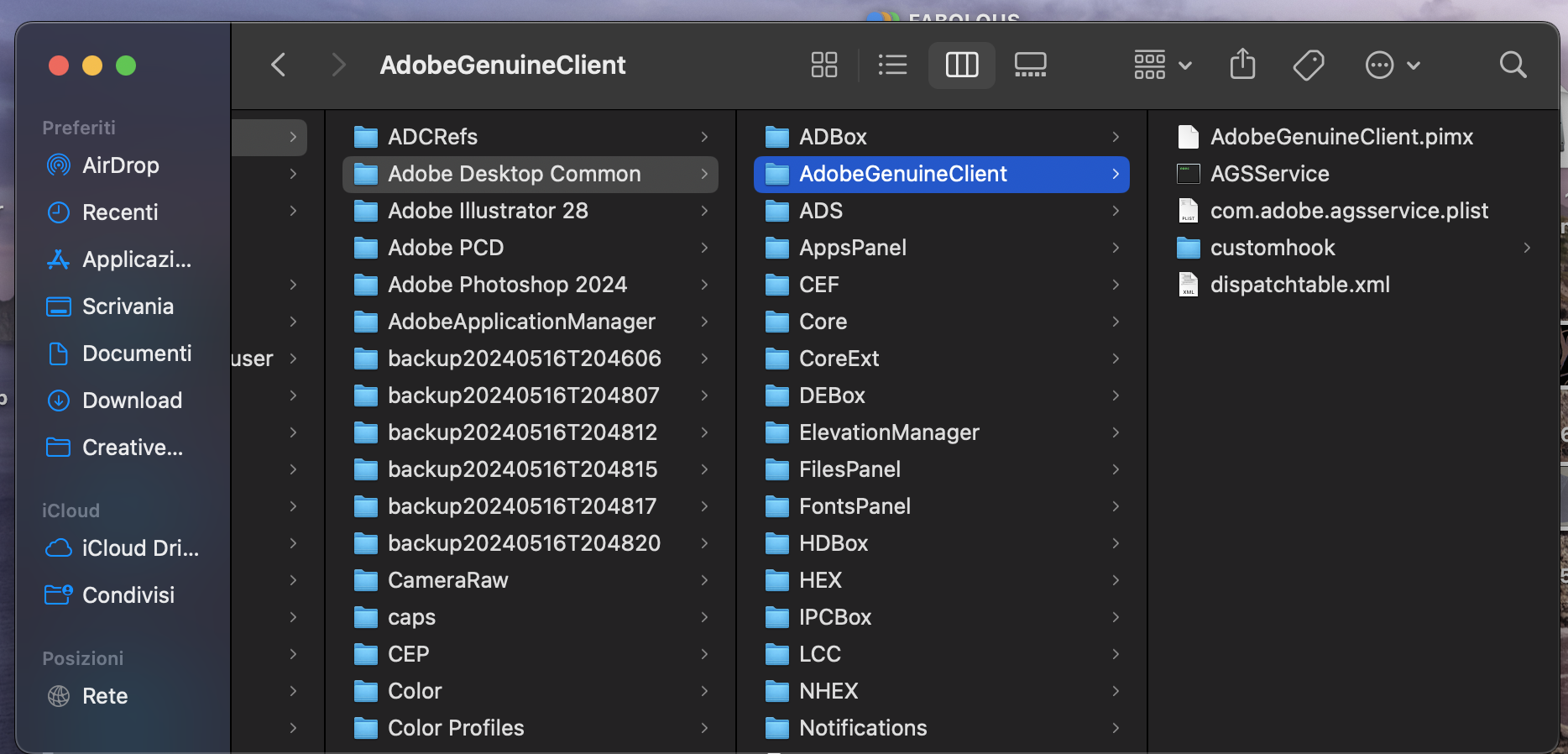Select the AdobeGenuineClient folder
This screenshot has width=1568, height=754.
[942, 174]
